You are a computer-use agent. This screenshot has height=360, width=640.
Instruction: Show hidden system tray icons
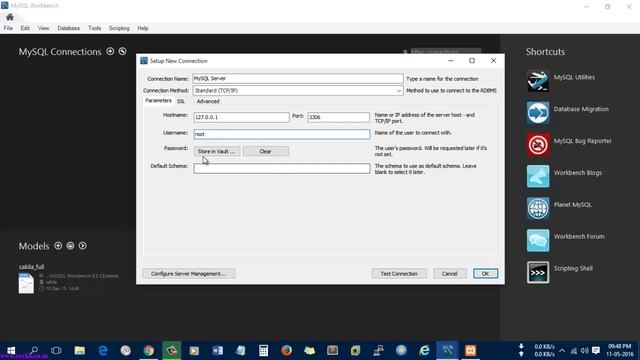tap(562, 351)
